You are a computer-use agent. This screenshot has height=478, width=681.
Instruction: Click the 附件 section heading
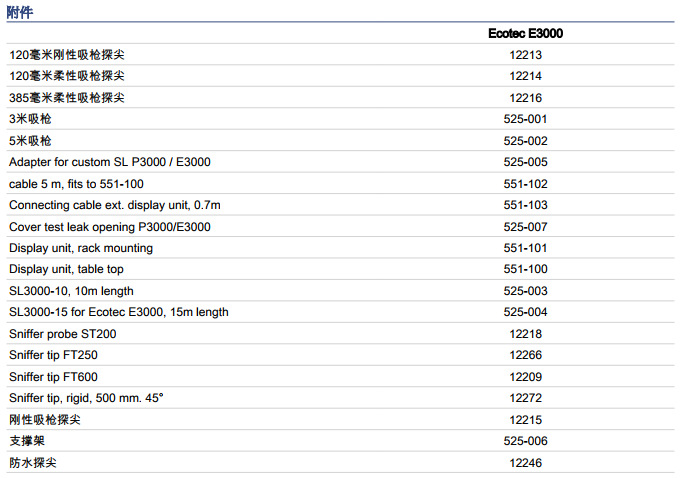click(x=22, y=11)
